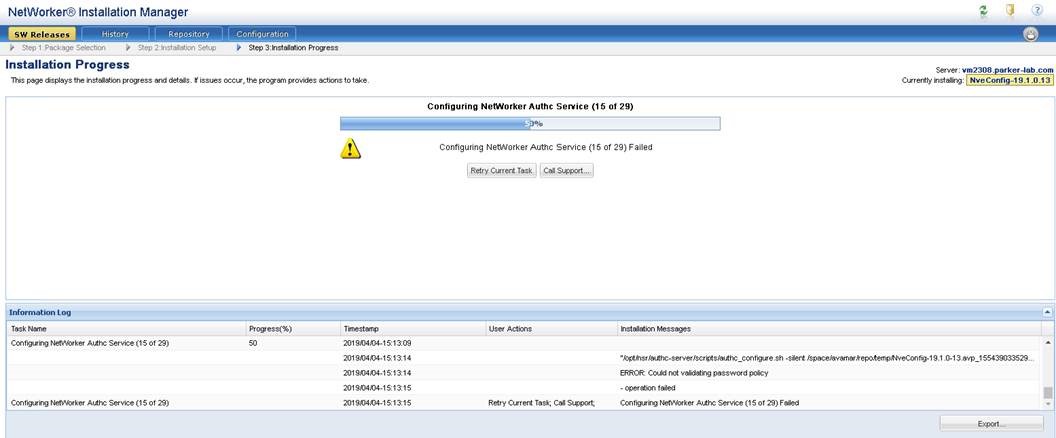The width and height of the screenshot is (1056, 438).
Task: Go to Step 1: Package Selection
Action: pyautogui.click(x=63, y=48)
